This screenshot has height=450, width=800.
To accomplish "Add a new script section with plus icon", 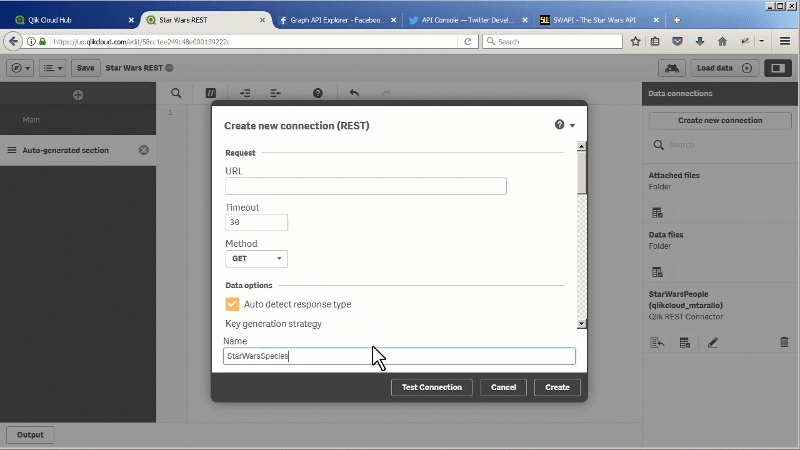I will click(78, 95).
